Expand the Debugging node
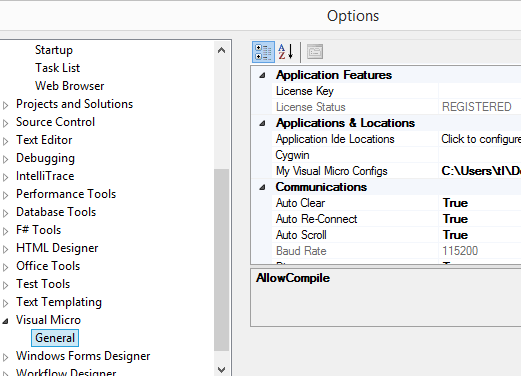This screenshot has width=521, height=376. pos(5,159)
